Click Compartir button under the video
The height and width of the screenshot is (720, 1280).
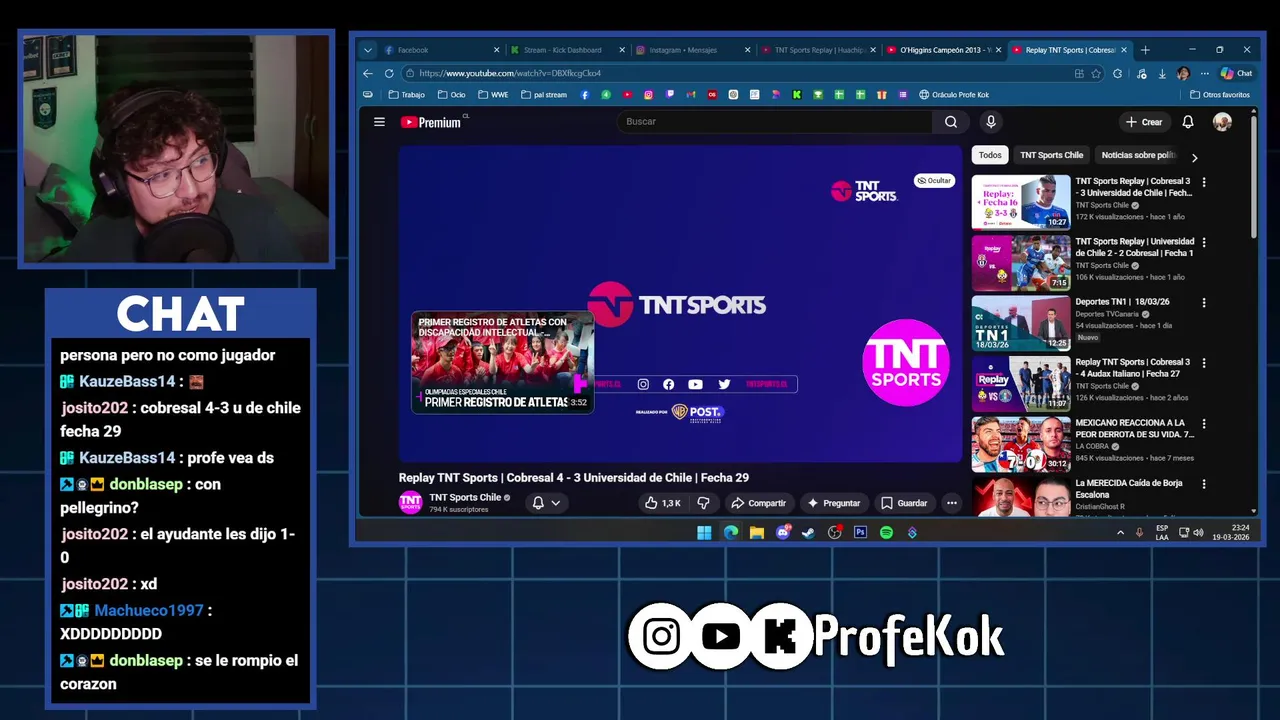tap(758, 503)
